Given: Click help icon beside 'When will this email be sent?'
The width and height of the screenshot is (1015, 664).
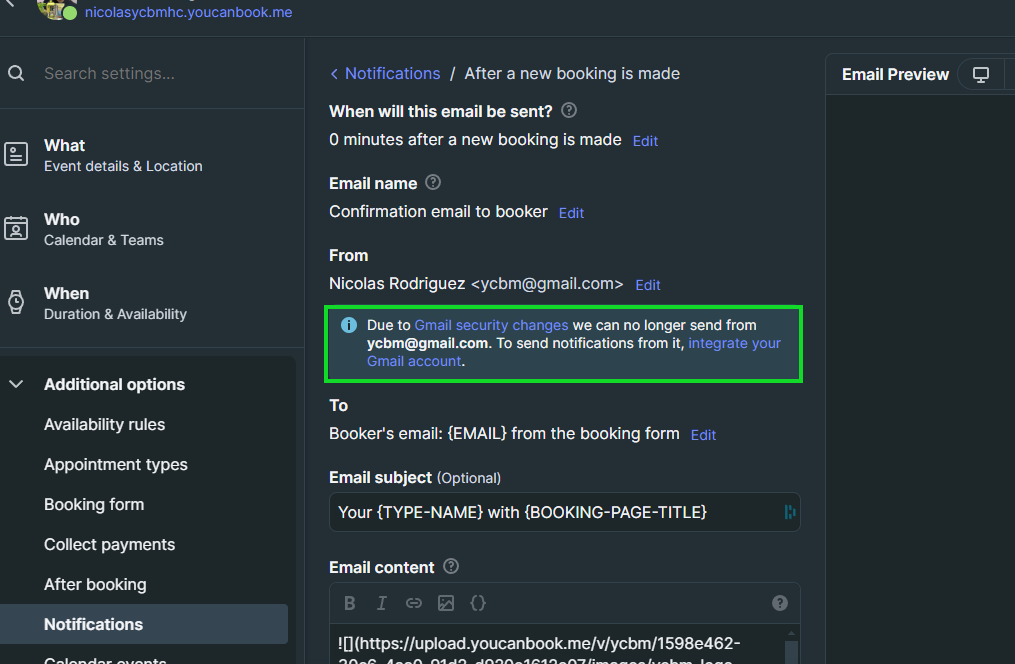Looking at the screenshot, I should (x=569, y=111).
